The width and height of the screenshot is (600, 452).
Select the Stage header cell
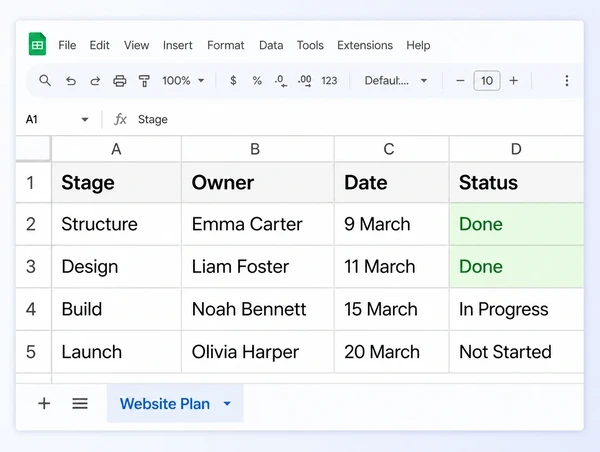click(116, 182)
